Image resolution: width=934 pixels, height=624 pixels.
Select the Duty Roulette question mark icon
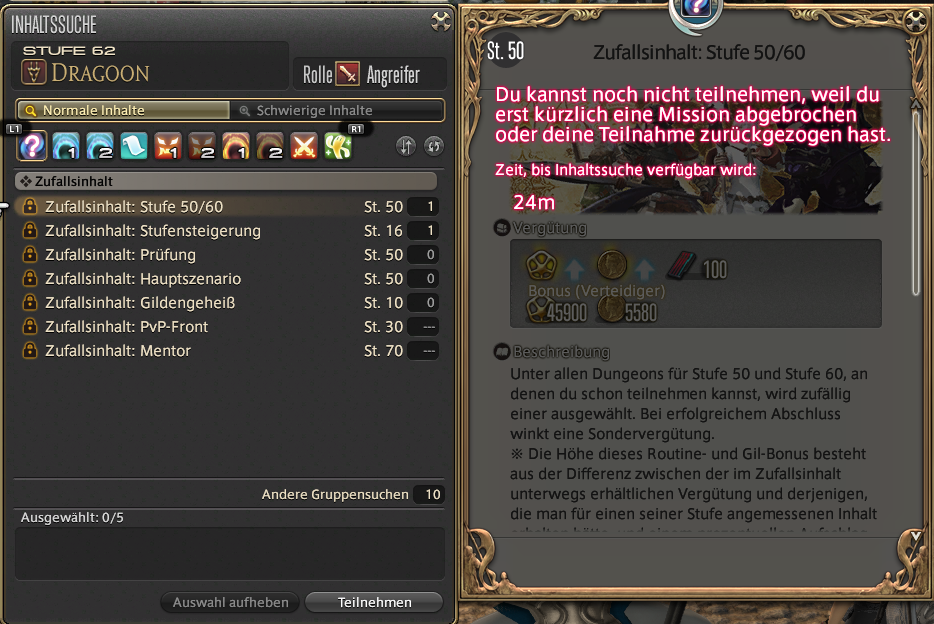[32, 146]
